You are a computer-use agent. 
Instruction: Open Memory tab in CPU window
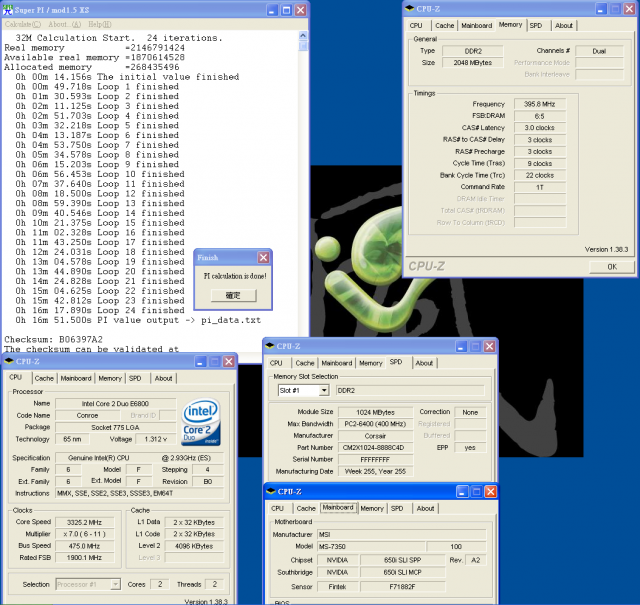110,378
